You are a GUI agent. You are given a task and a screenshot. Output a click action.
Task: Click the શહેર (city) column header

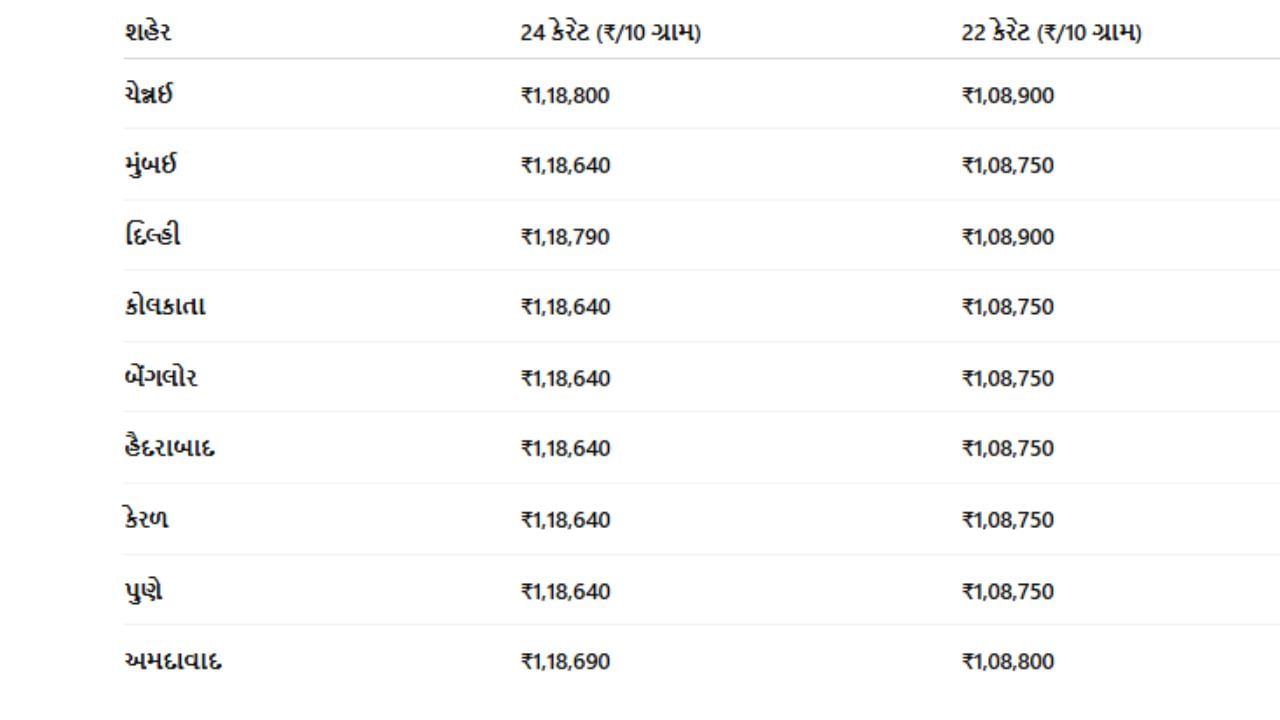[148, 32]
